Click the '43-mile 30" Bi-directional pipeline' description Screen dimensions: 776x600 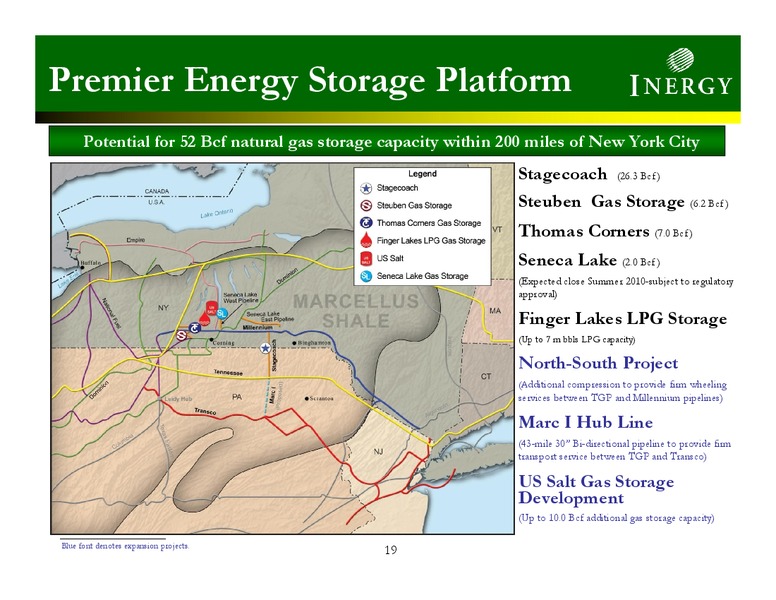pos(624,450)
